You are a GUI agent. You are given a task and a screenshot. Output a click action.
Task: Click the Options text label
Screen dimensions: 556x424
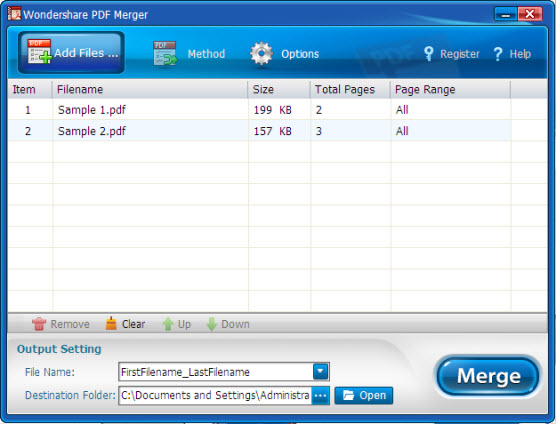[x=300, y=54]
